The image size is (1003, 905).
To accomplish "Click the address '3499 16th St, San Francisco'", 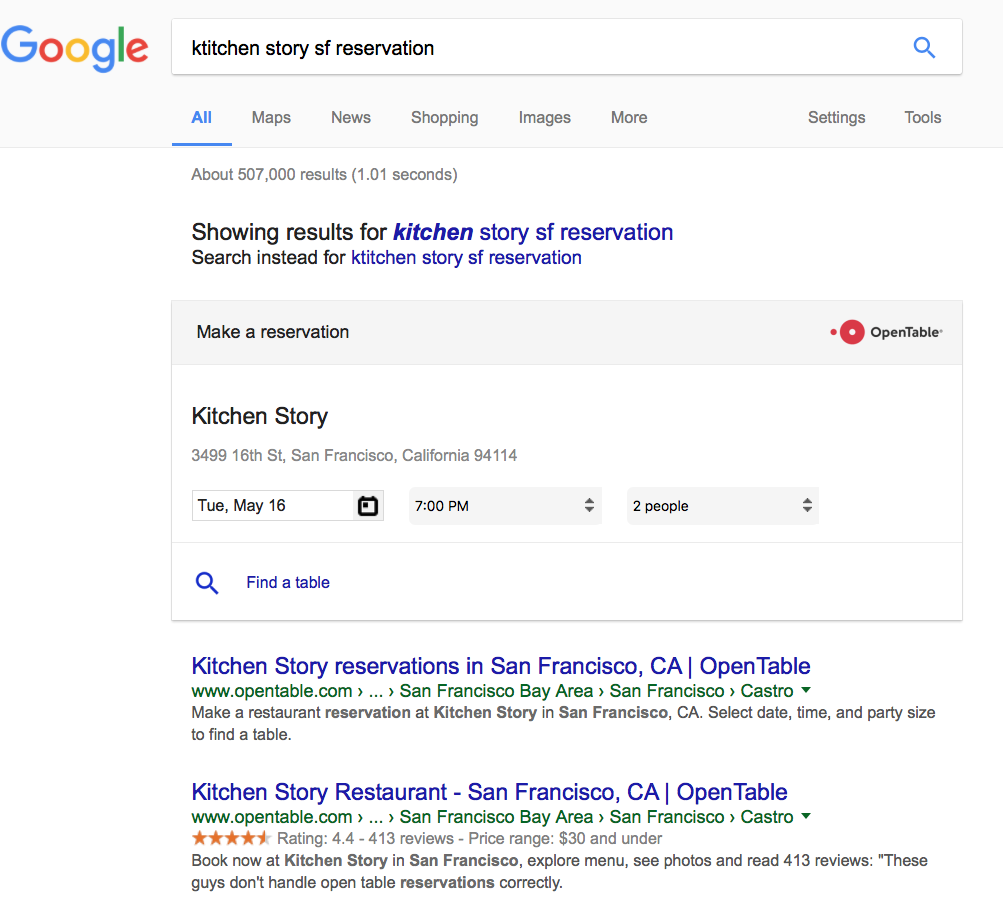I will tap(354, 456).
